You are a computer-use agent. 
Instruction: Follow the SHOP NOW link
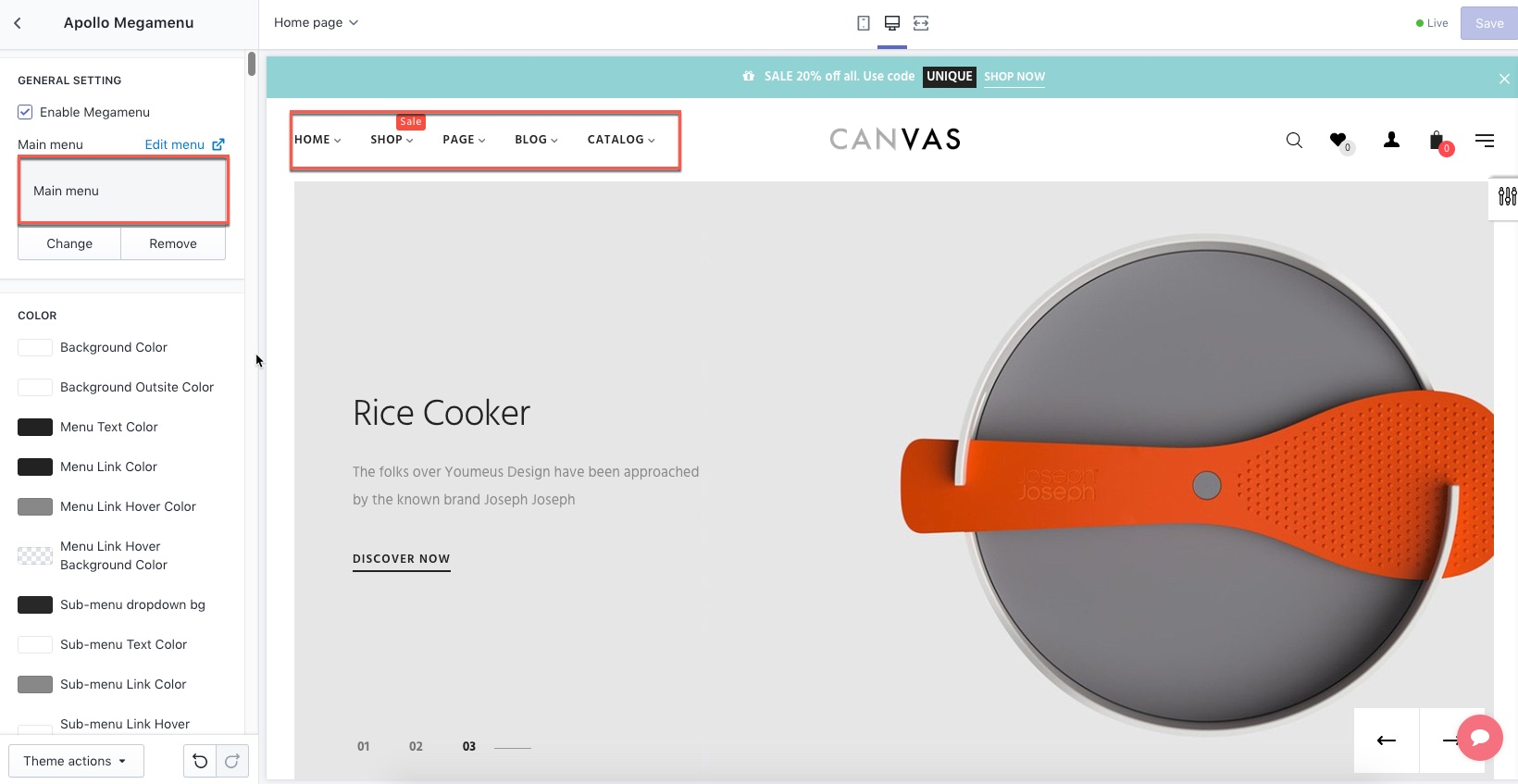1014,77
